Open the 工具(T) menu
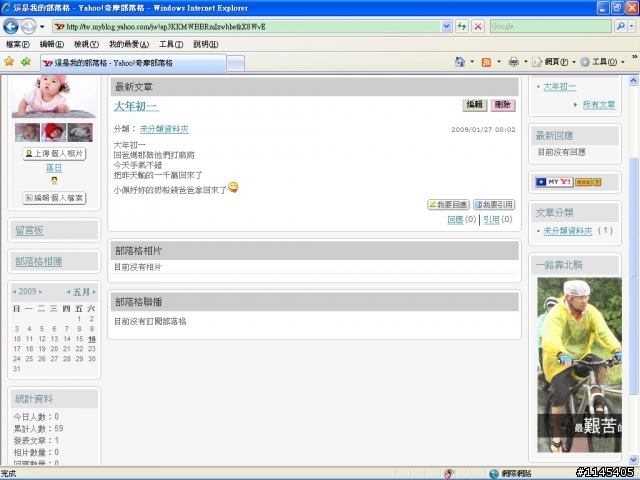 tap(171, 44)
